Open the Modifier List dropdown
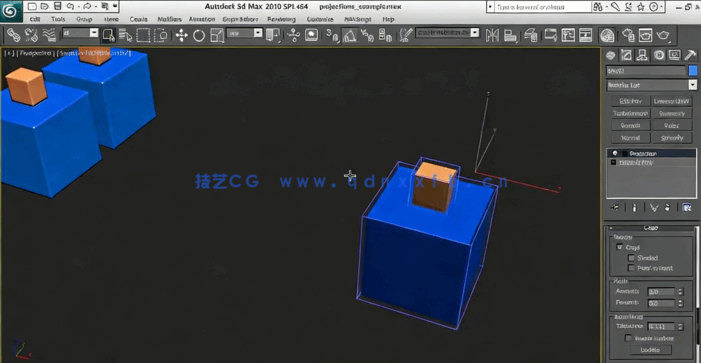Image resolution: width=701 pixels, height=363 pixels. coord(651,84)
